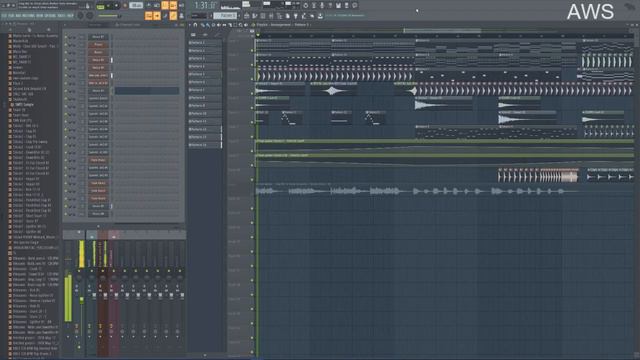Click the playlist bar ruler
This screenshot has height=360, width=640.
click(x=445, y=36)
